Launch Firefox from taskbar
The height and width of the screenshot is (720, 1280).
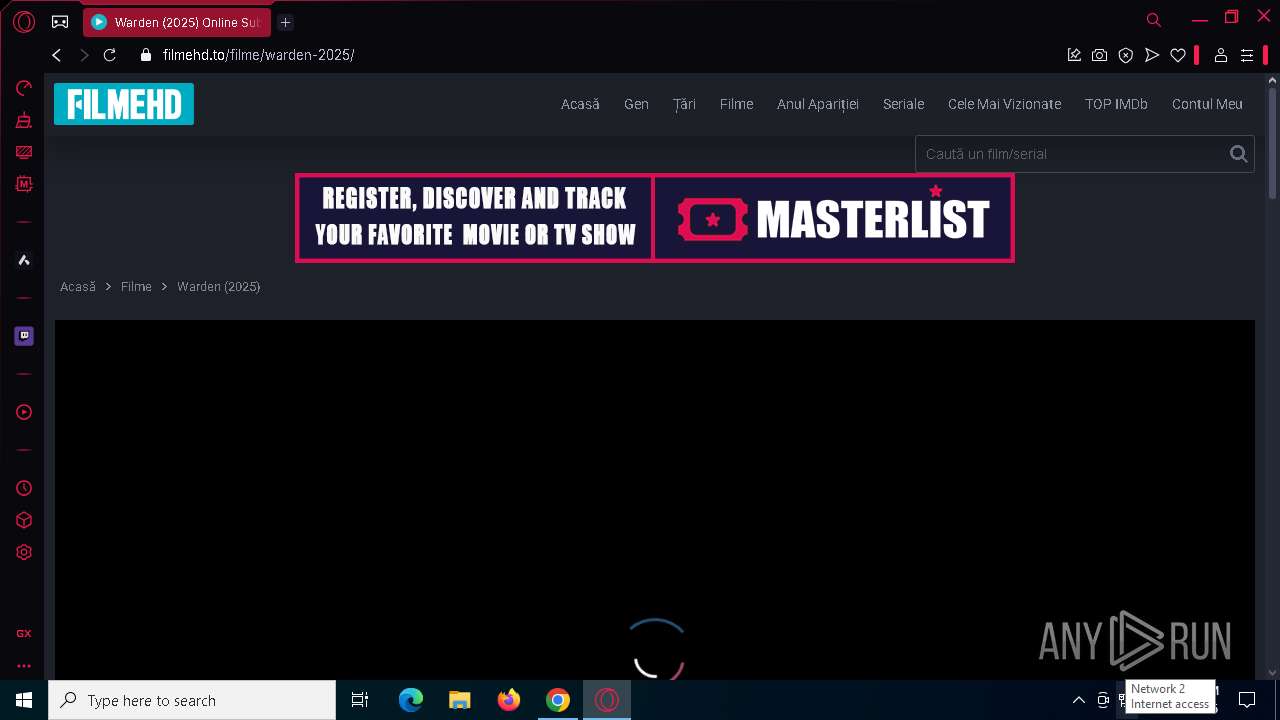point(509,700)
